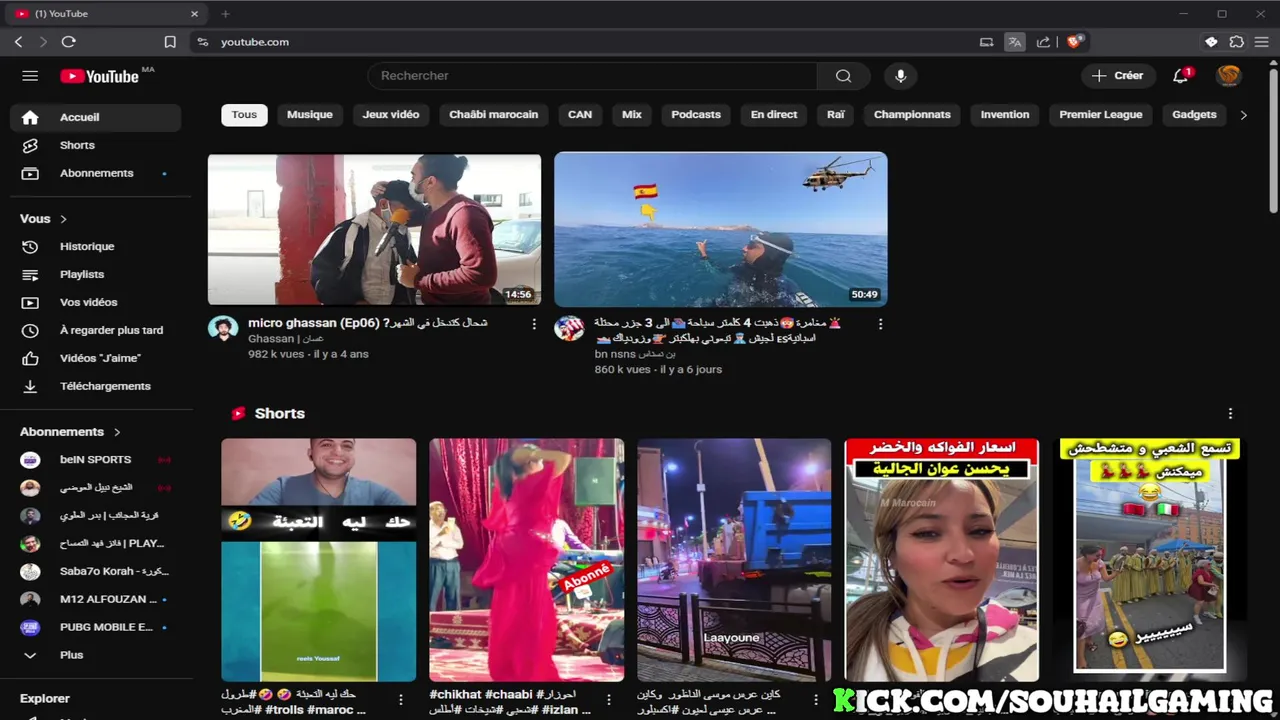Viewport: 1280px width, 720px height.
Task: Select the Gadgets chip
Action: pos(1194,115)
